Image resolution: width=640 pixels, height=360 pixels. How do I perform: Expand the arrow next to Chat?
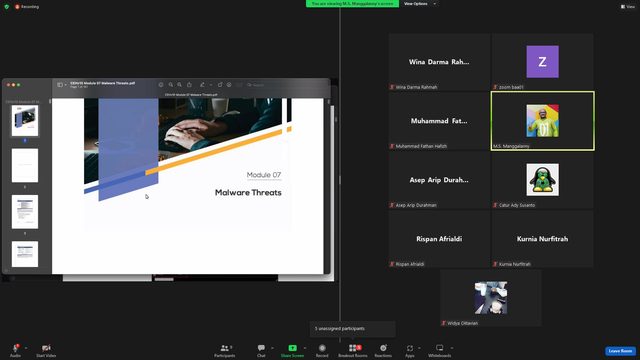(x=272, y=348)
